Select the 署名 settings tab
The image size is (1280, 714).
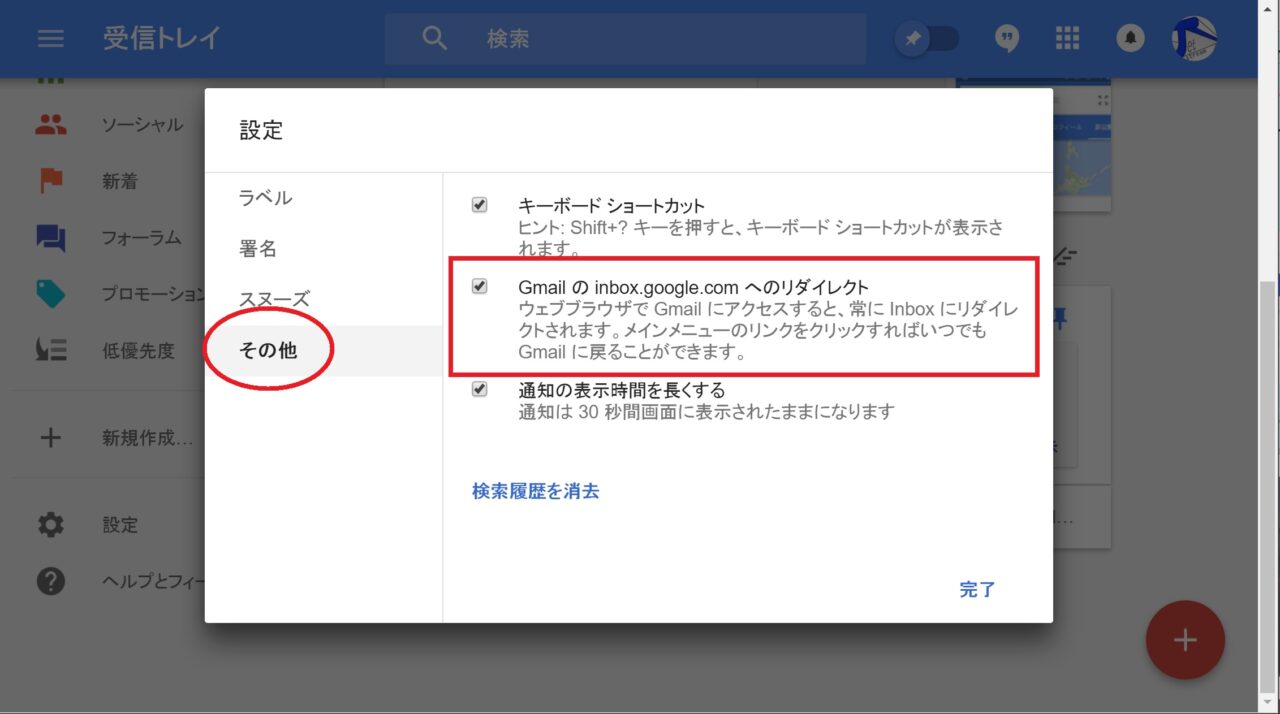(258, 249)
